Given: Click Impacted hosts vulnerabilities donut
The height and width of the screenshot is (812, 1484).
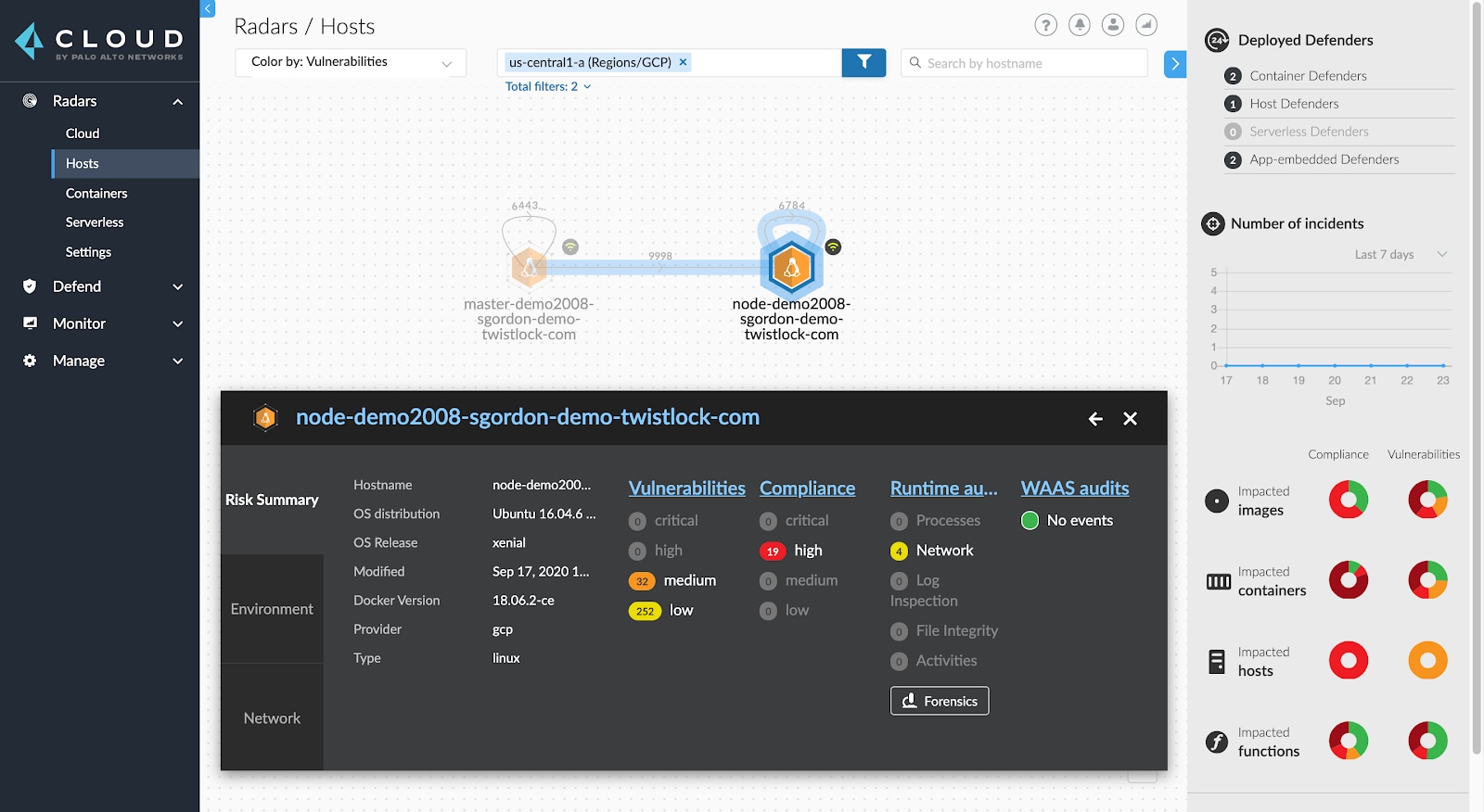Looking at the screenshot, I should [1427, 661].
